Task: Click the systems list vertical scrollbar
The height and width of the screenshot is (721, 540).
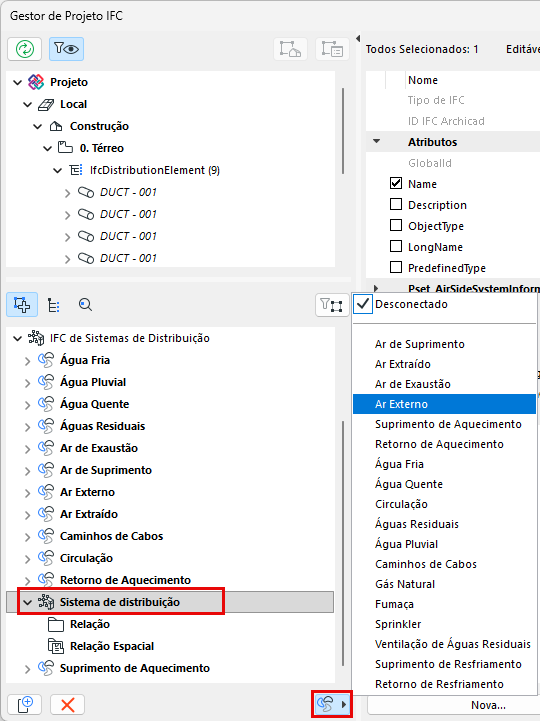Action: [343, 543]
